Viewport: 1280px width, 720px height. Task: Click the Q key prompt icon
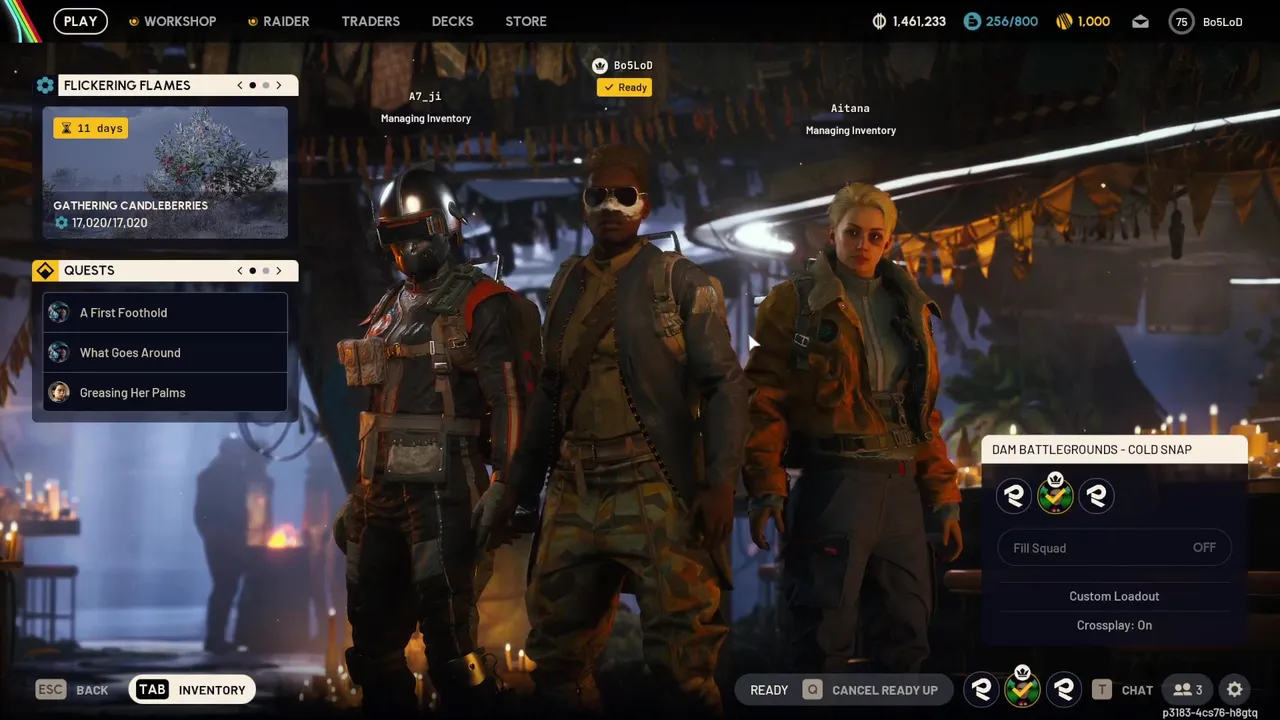[x=812, y=690]
